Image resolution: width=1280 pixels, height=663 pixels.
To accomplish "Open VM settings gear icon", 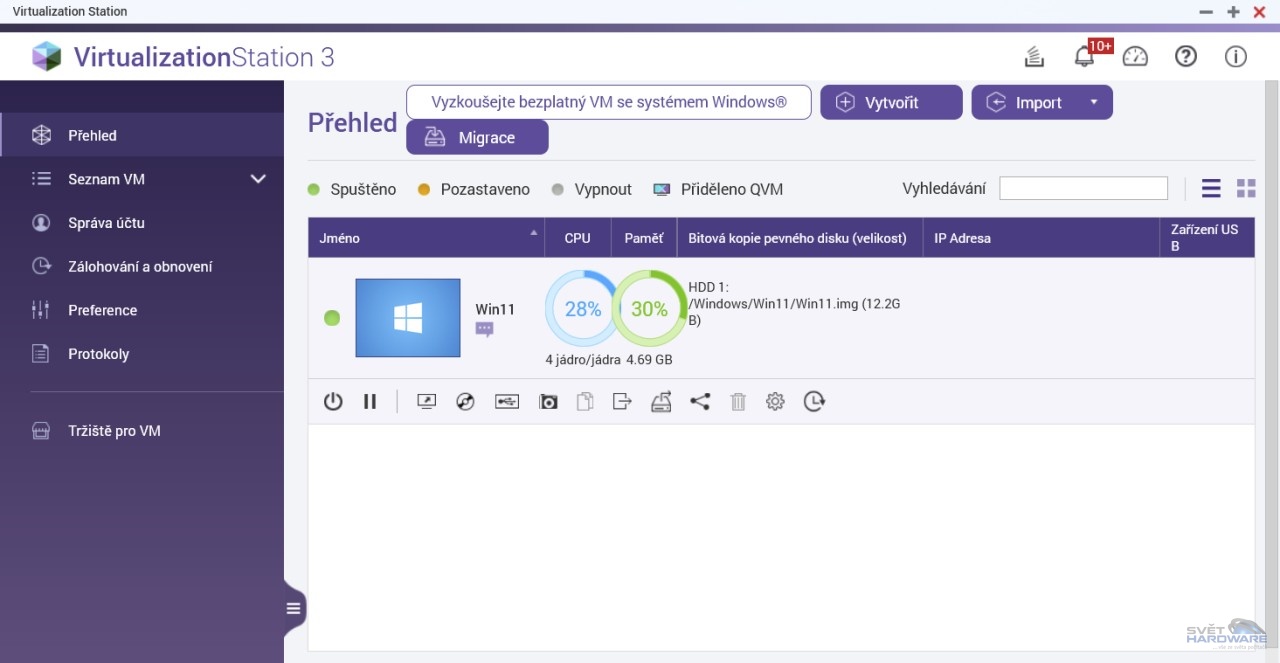I will pos(775,402).
